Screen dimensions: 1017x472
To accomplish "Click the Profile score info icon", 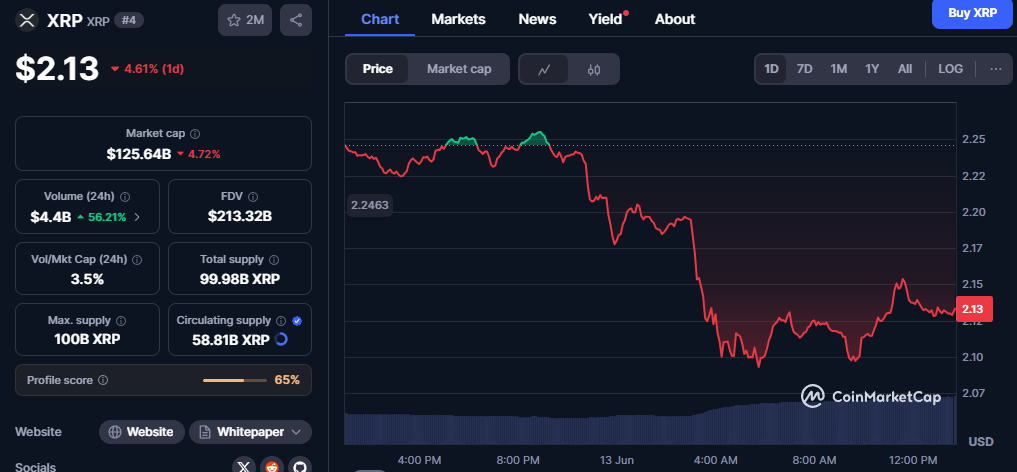I will (102, 380).
